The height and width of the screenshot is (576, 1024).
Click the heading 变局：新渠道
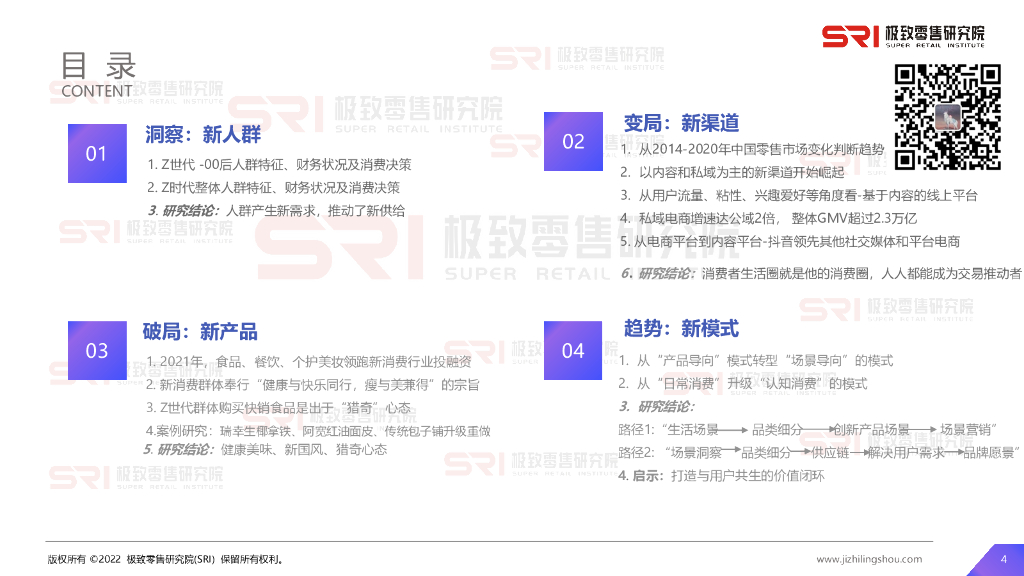(681, 123)
